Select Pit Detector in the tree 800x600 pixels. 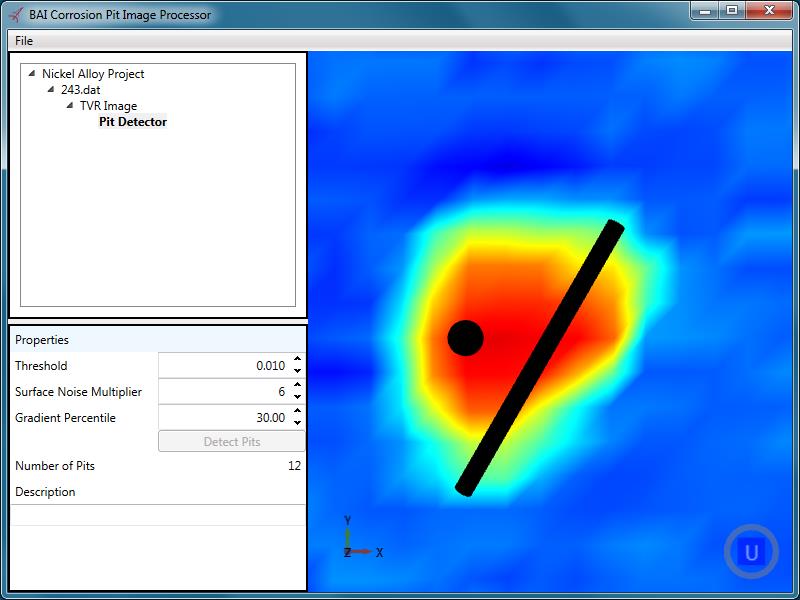pos(132,121)
